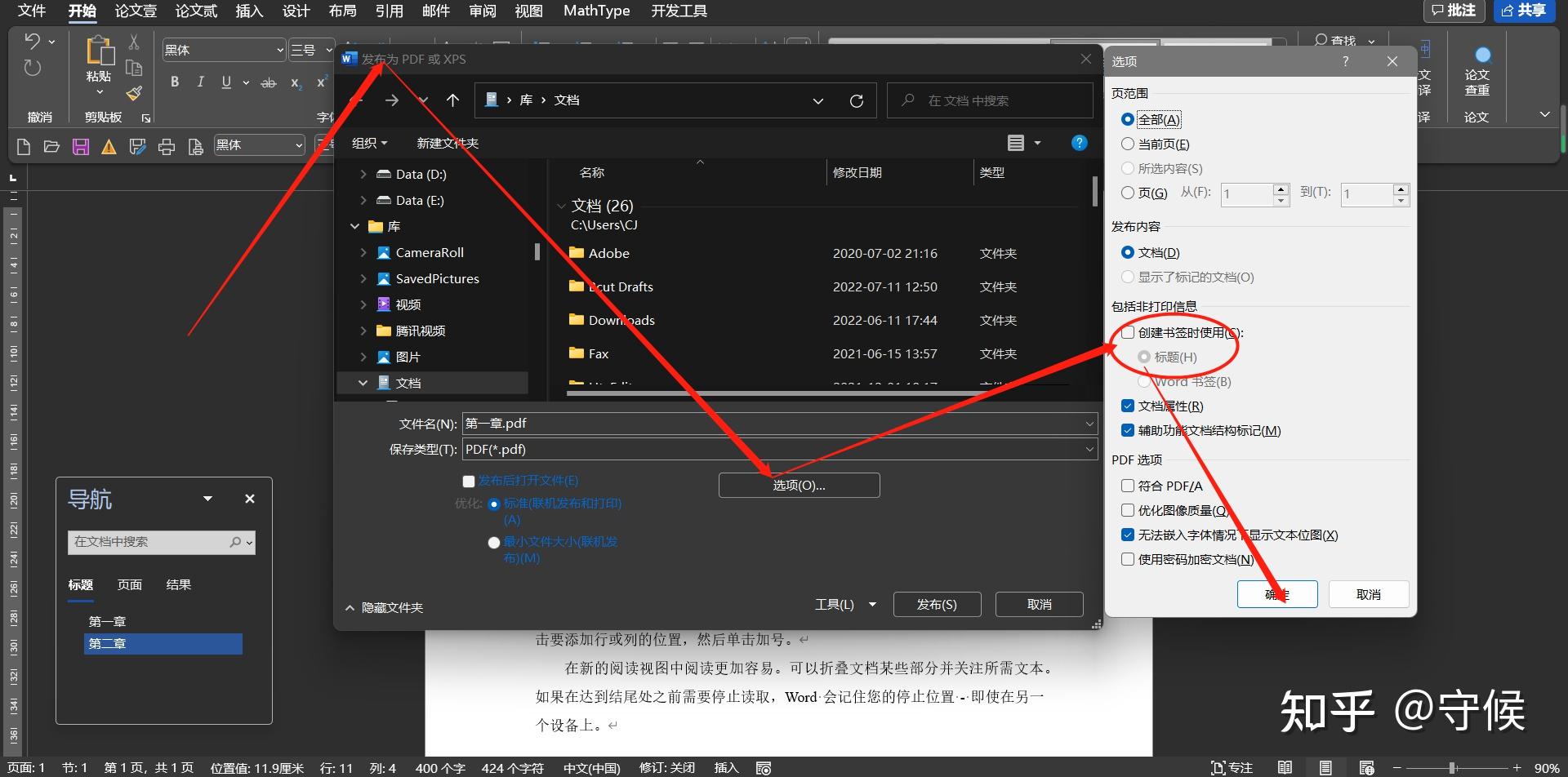Switch to Read Mode view in status bar
The image size is (1568, 777).
1285,768
